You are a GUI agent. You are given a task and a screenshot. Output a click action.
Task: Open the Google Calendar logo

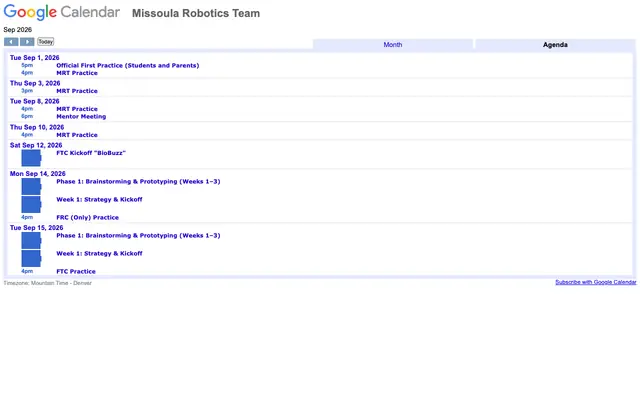click(x=62, y=12)
